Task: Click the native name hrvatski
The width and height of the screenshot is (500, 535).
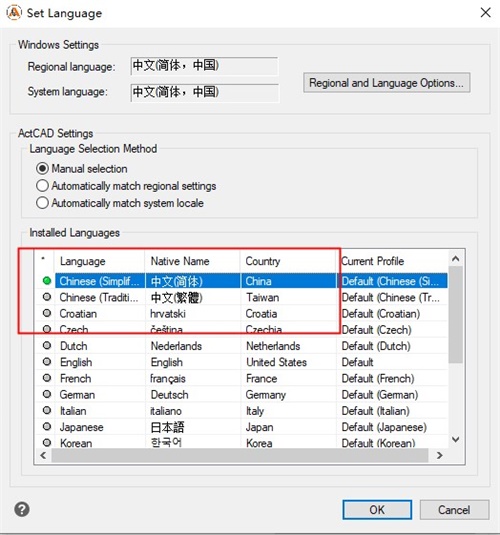Action: [168, 313]
